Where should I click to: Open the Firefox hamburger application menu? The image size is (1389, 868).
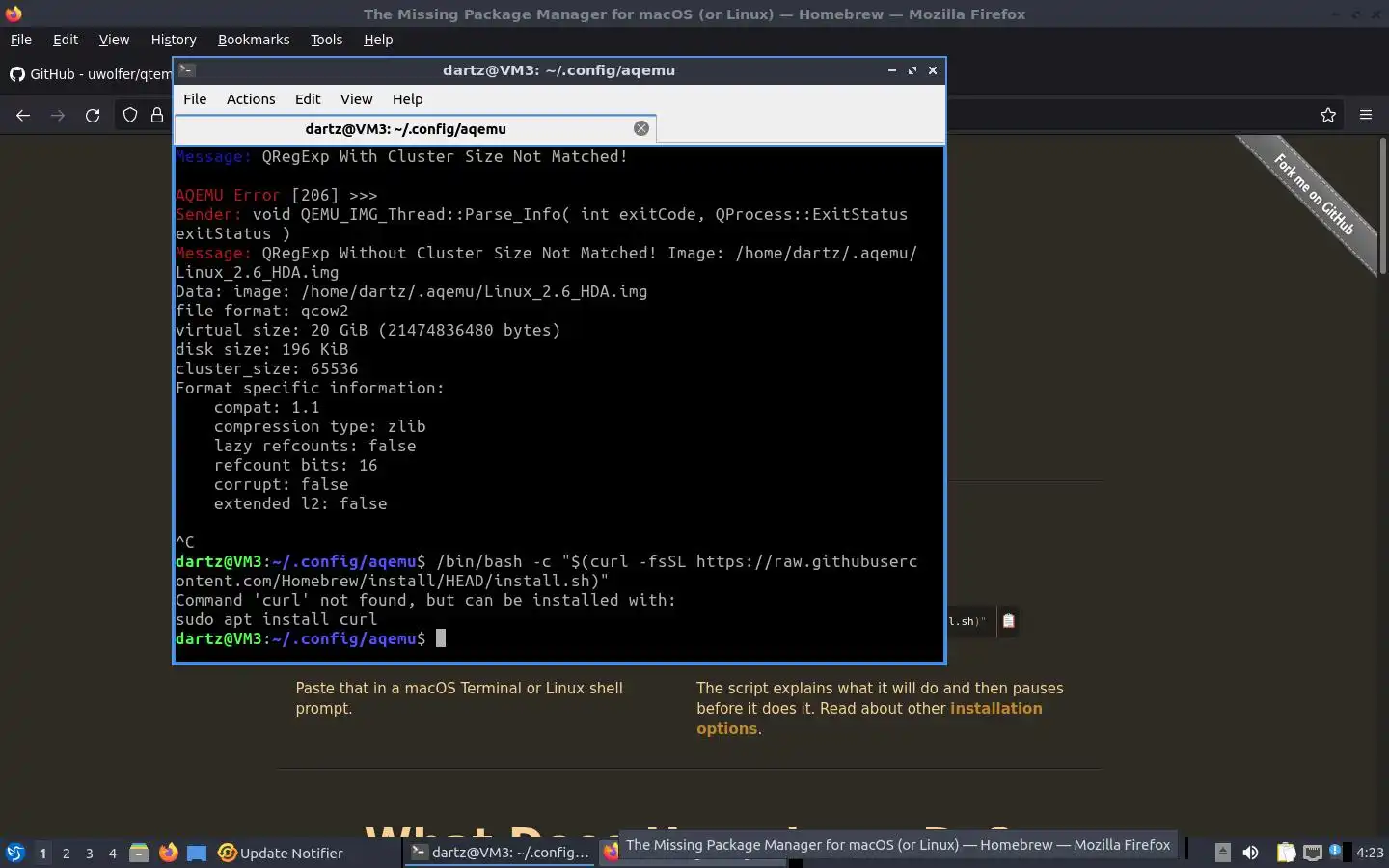1366,115
